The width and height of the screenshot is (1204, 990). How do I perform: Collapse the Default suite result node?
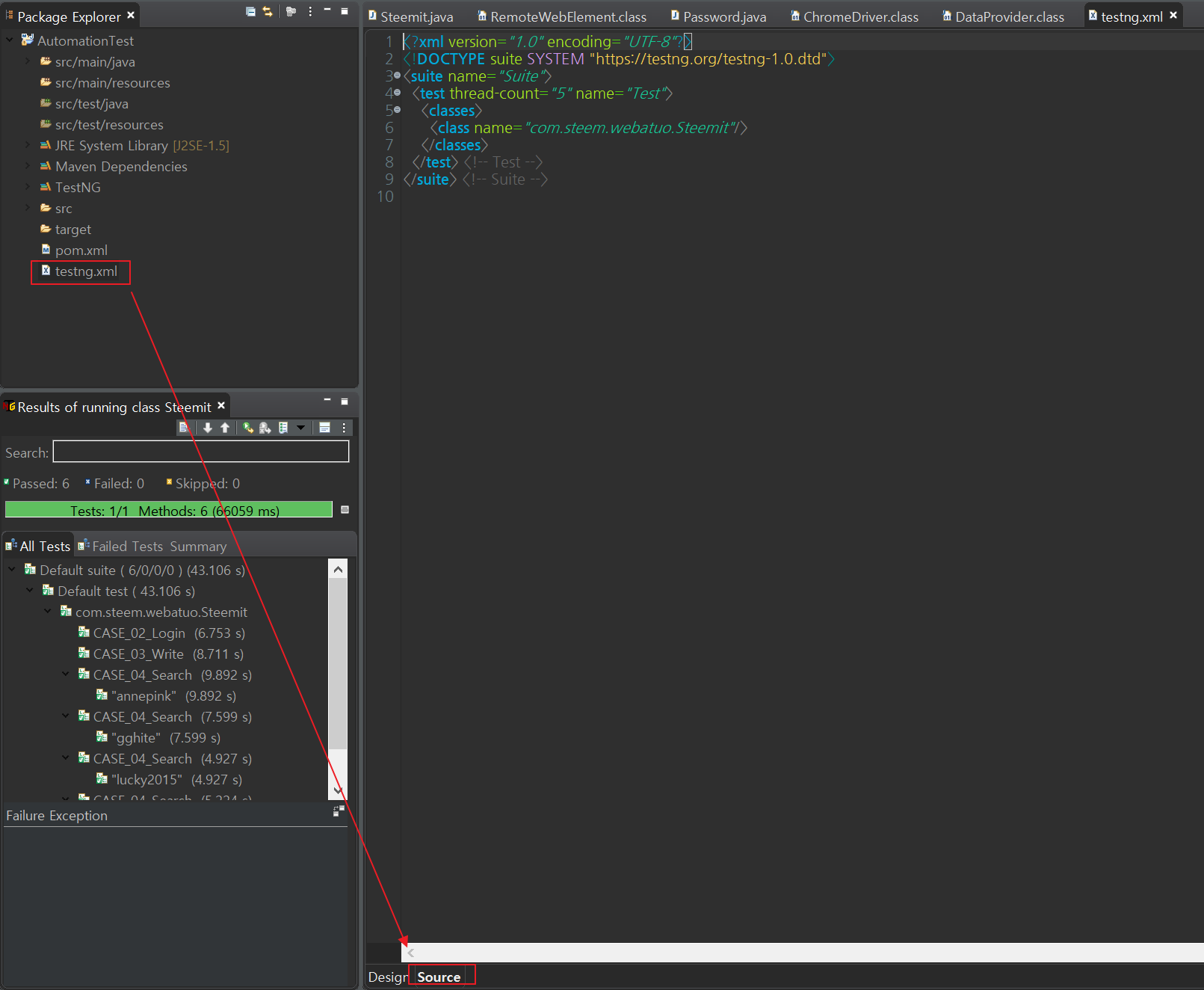pos(12,570)
